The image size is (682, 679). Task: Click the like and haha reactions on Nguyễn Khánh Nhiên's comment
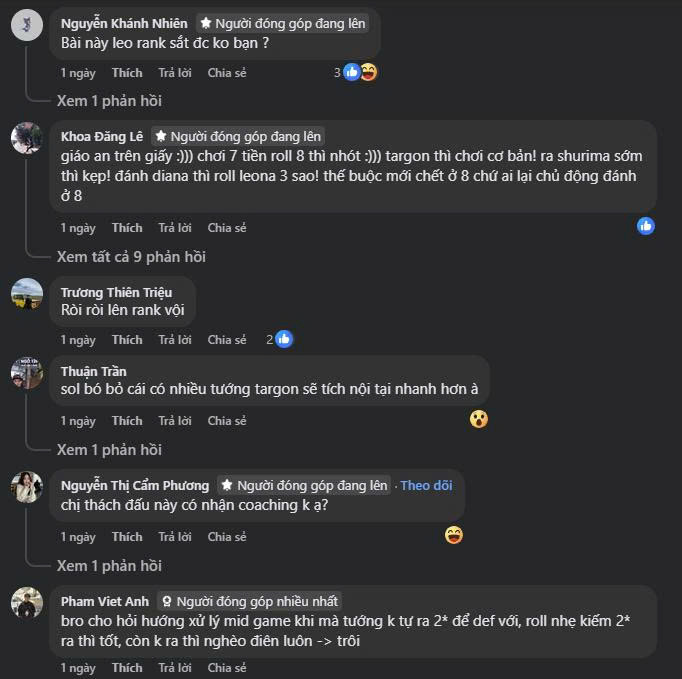tap(360, 72)
